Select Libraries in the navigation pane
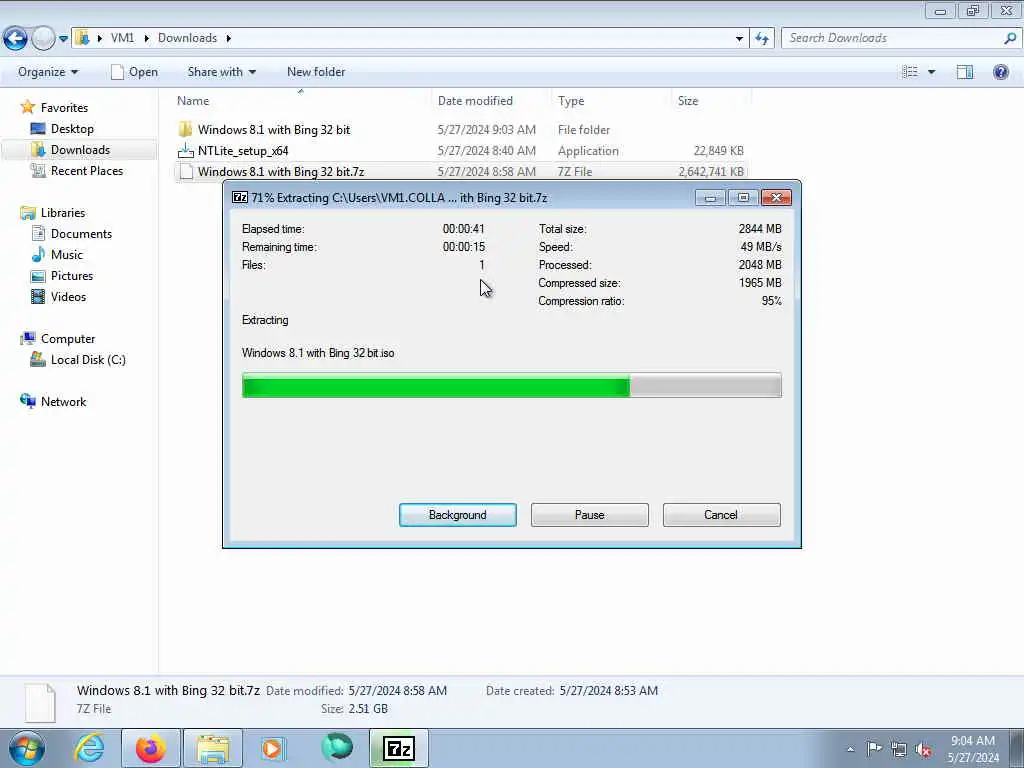This screenshot has height=768, width=1024. click(x=63, y=213)
